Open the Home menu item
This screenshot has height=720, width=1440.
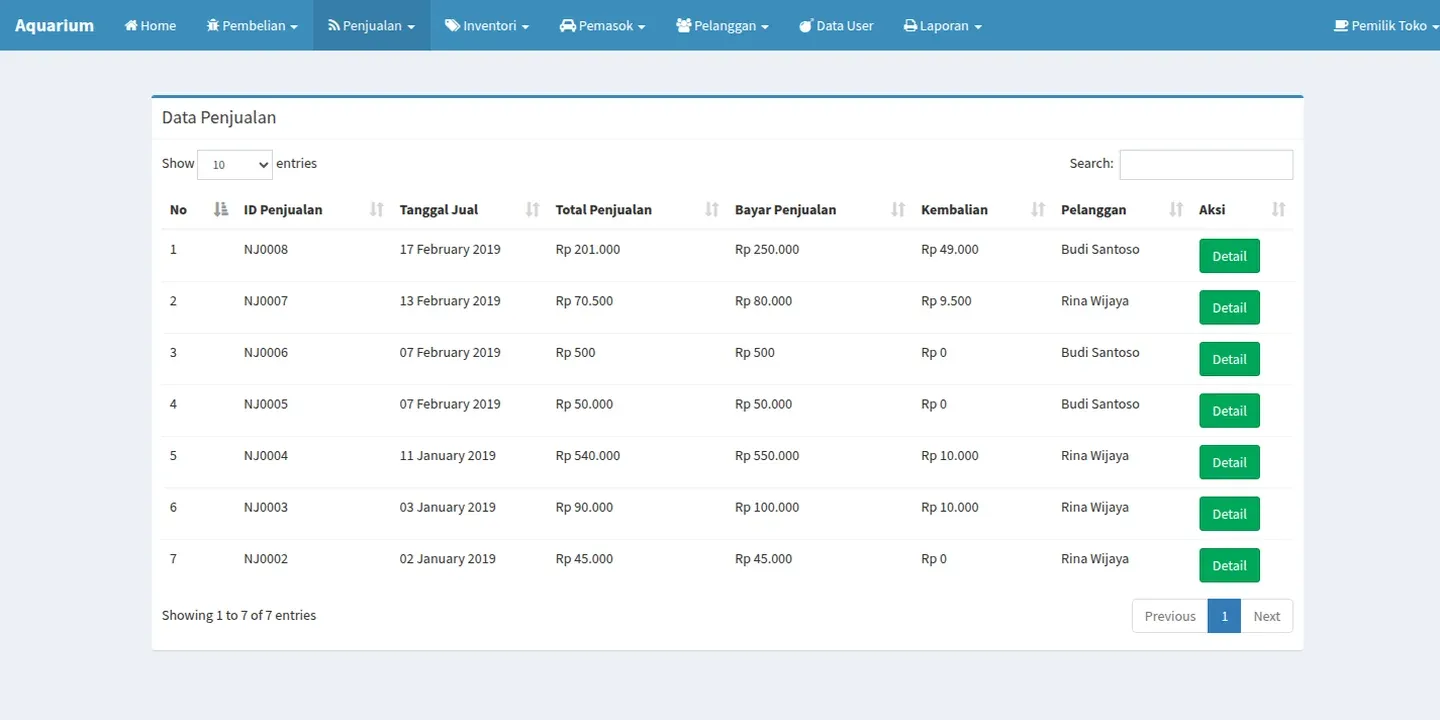150,25
